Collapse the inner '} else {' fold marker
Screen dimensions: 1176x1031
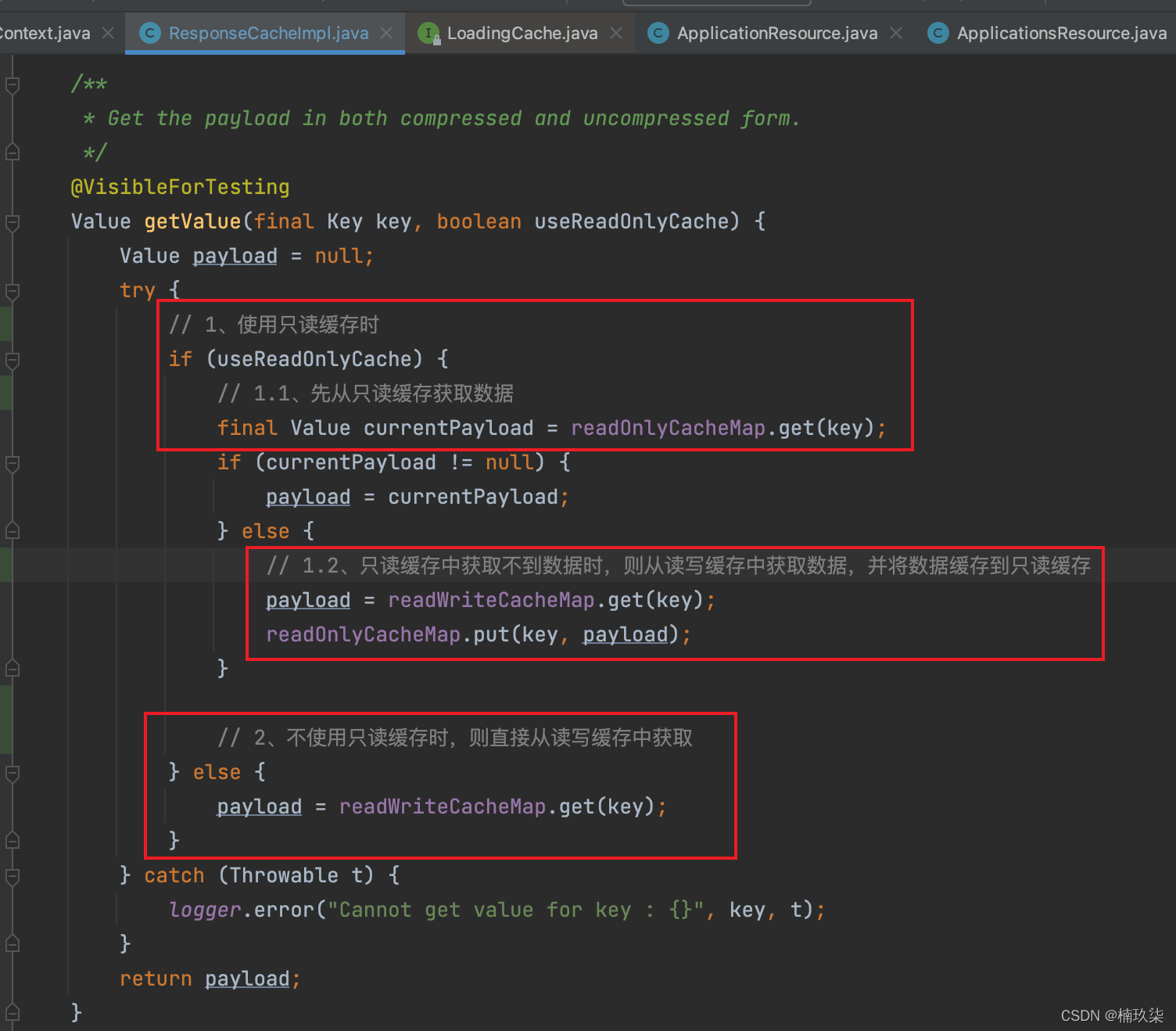[13, 531]
